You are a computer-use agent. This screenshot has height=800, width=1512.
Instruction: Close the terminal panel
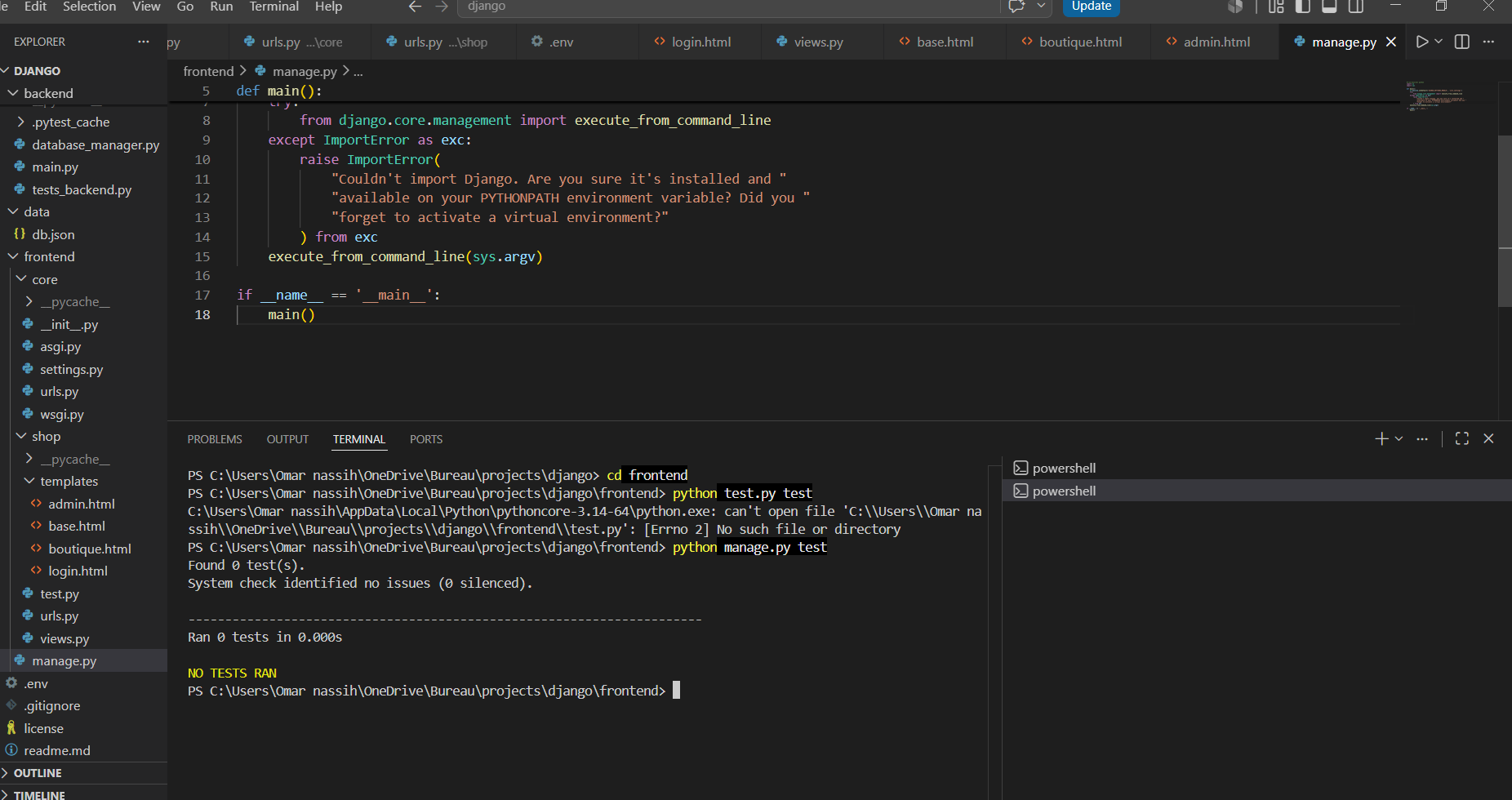(x=1488, y=438)
